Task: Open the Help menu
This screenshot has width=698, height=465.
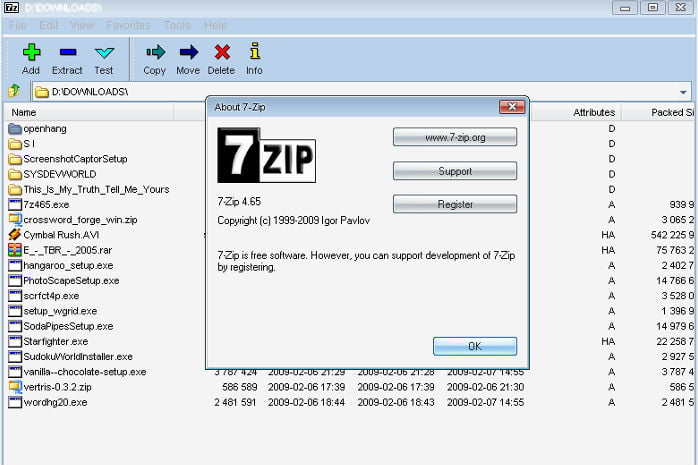Action: (215, 25)
